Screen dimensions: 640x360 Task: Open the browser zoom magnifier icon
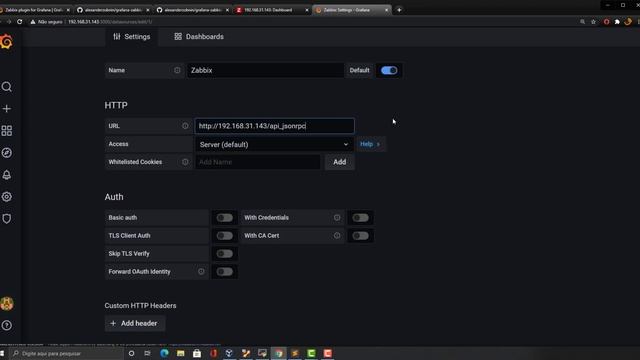click(x=582, y=22)
